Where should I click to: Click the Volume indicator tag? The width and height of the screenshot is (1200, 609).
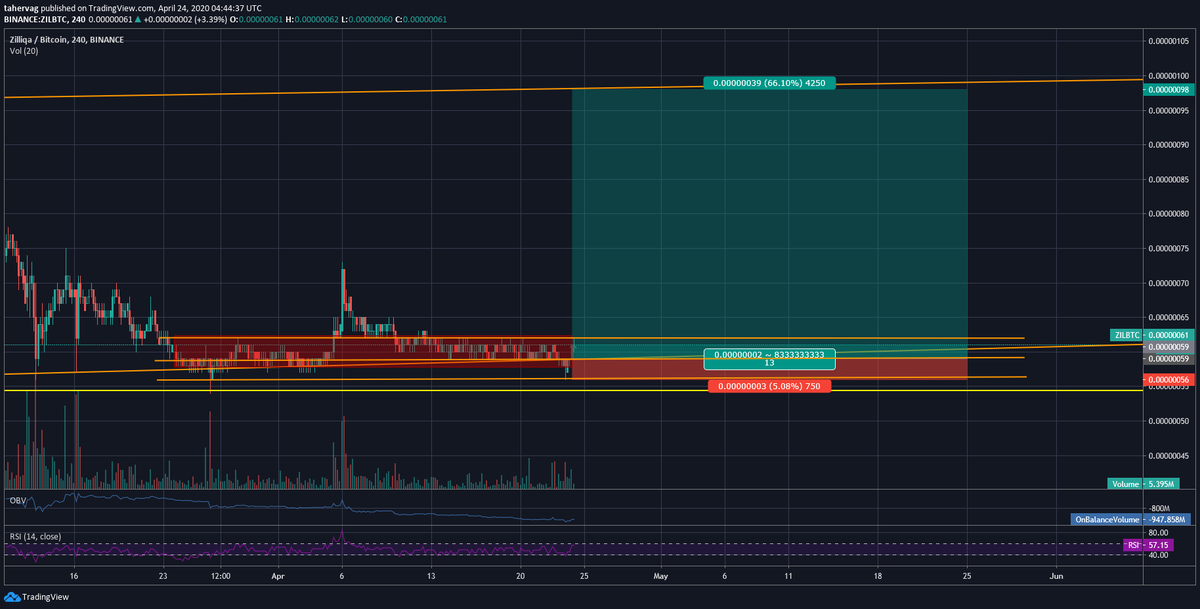click(1126, 484)
